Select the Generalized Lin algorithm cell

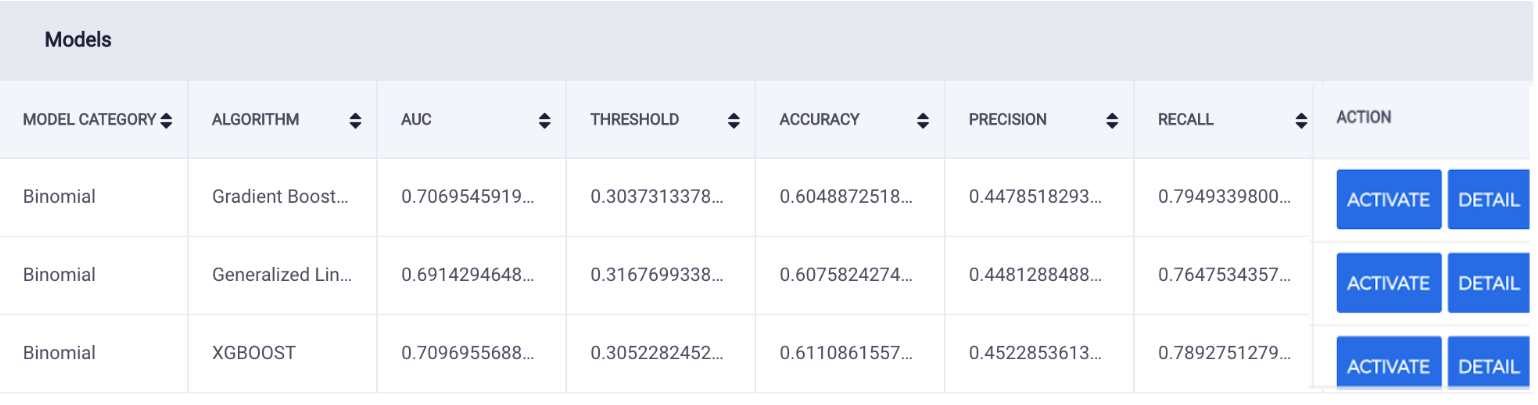[x=283, y=275]
